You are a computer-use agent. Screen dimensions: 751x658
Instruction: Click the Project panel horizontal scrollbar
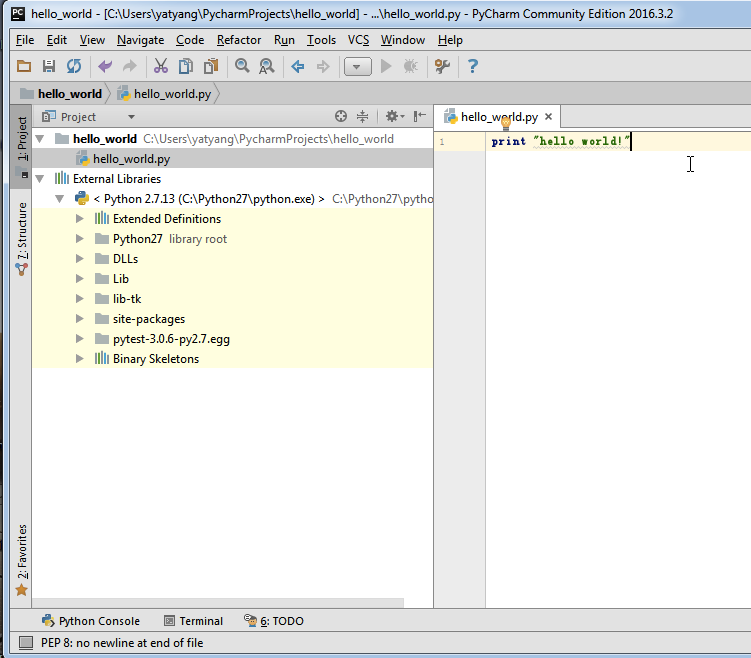218,602
